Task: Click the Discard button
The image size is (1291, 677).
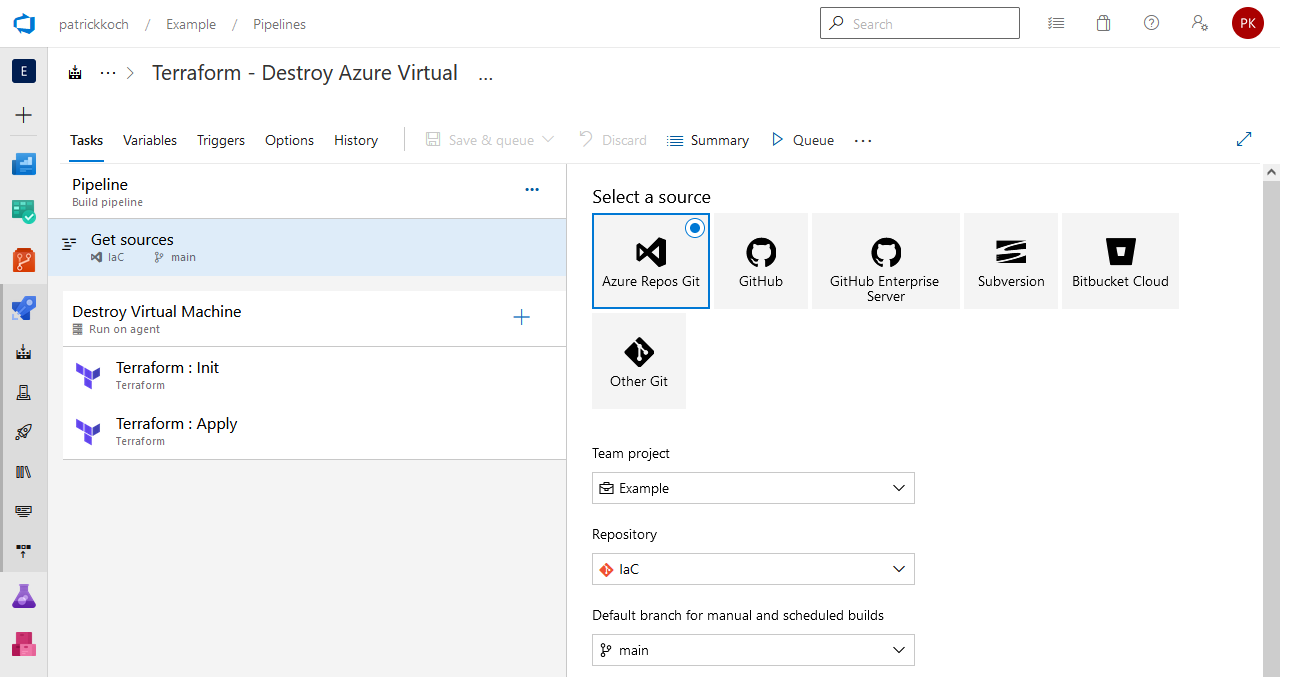Action: click(613, 140)
